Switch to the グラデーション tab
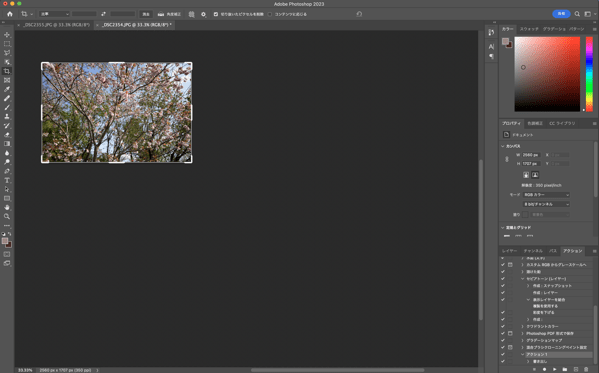Screen dimensions: 599x373 554,29
